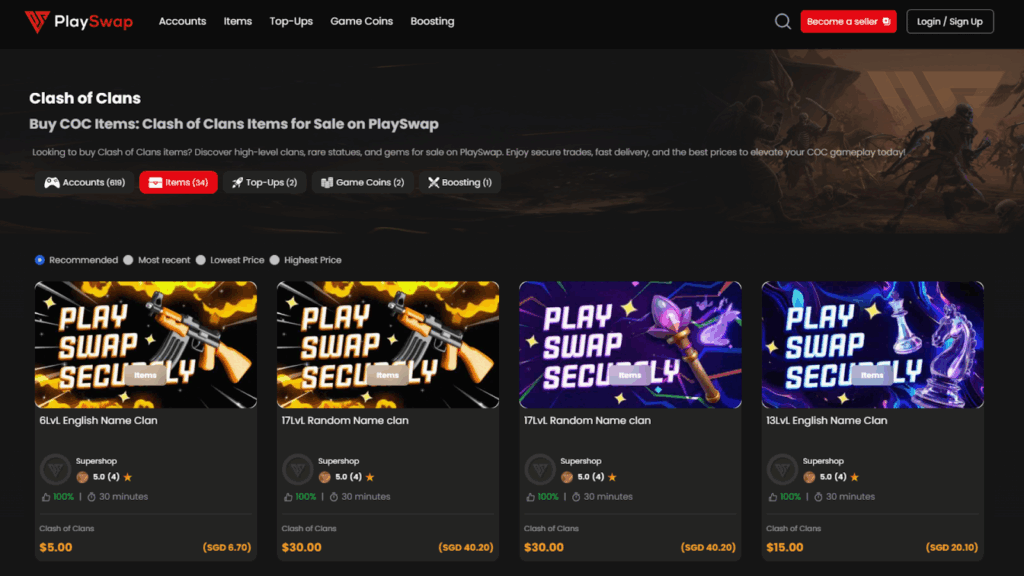Open the Accounts navigation menu
Image resolution: width=1024 pixels, height=576 pixels.
[182, 21]
